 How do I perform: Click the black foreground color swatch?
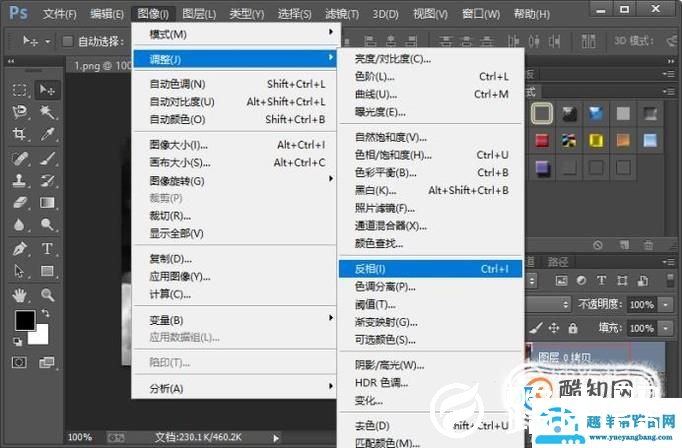click(25, 321)
